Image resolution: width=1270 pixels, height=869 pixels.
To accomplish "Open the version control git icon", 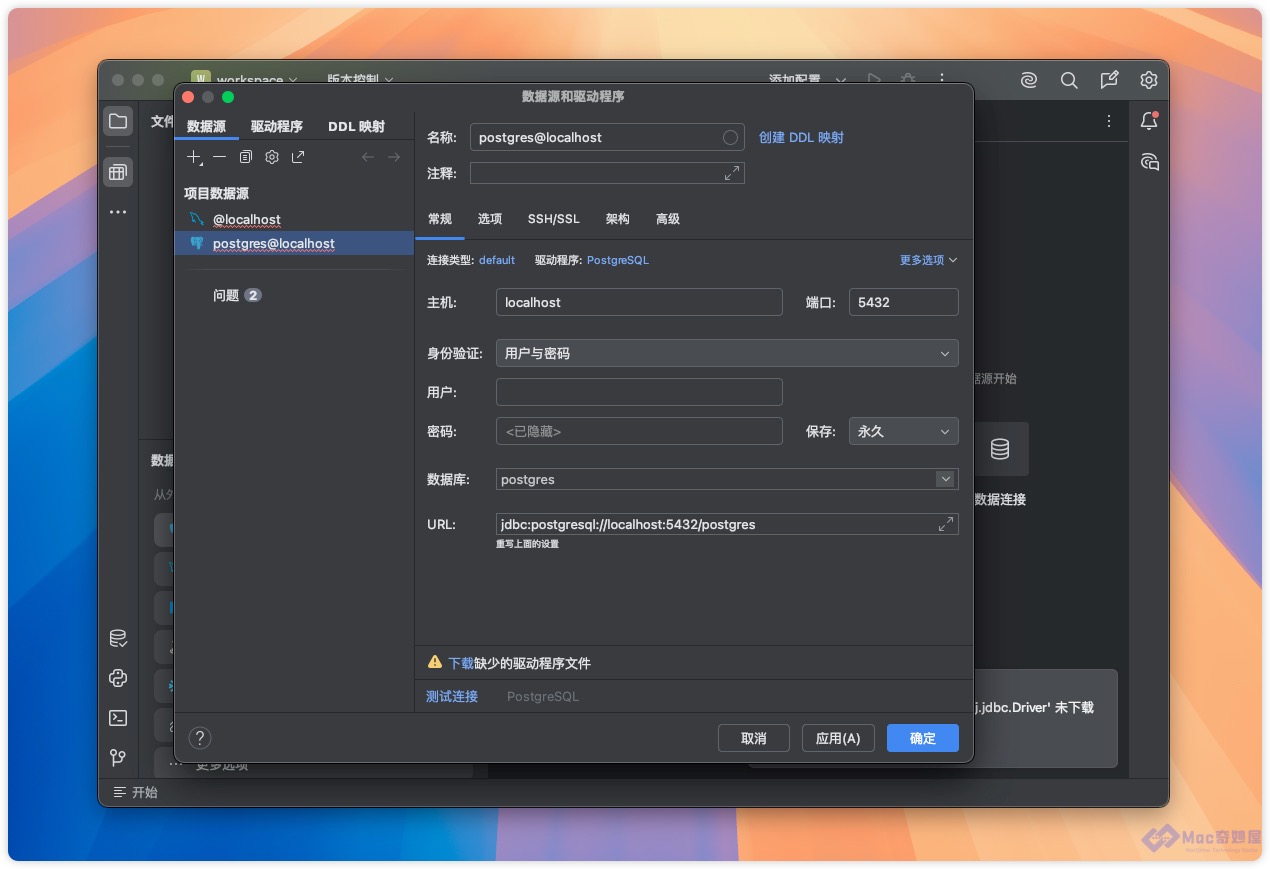I will (118, 758).
